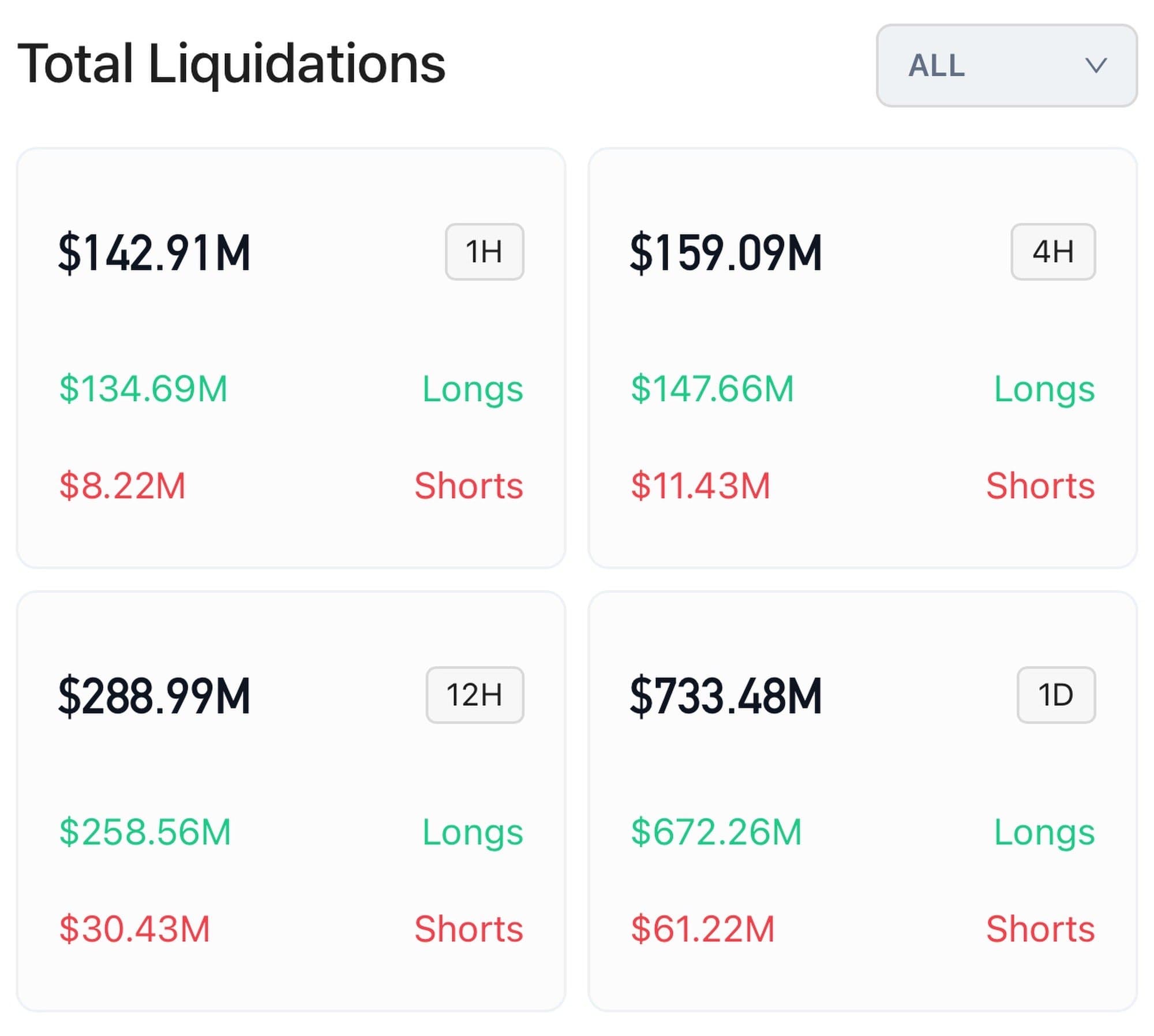Click the dropdown chevron arrow icon
The height and width of the screenshot is (1036, 1154).
pos(1095,65)
